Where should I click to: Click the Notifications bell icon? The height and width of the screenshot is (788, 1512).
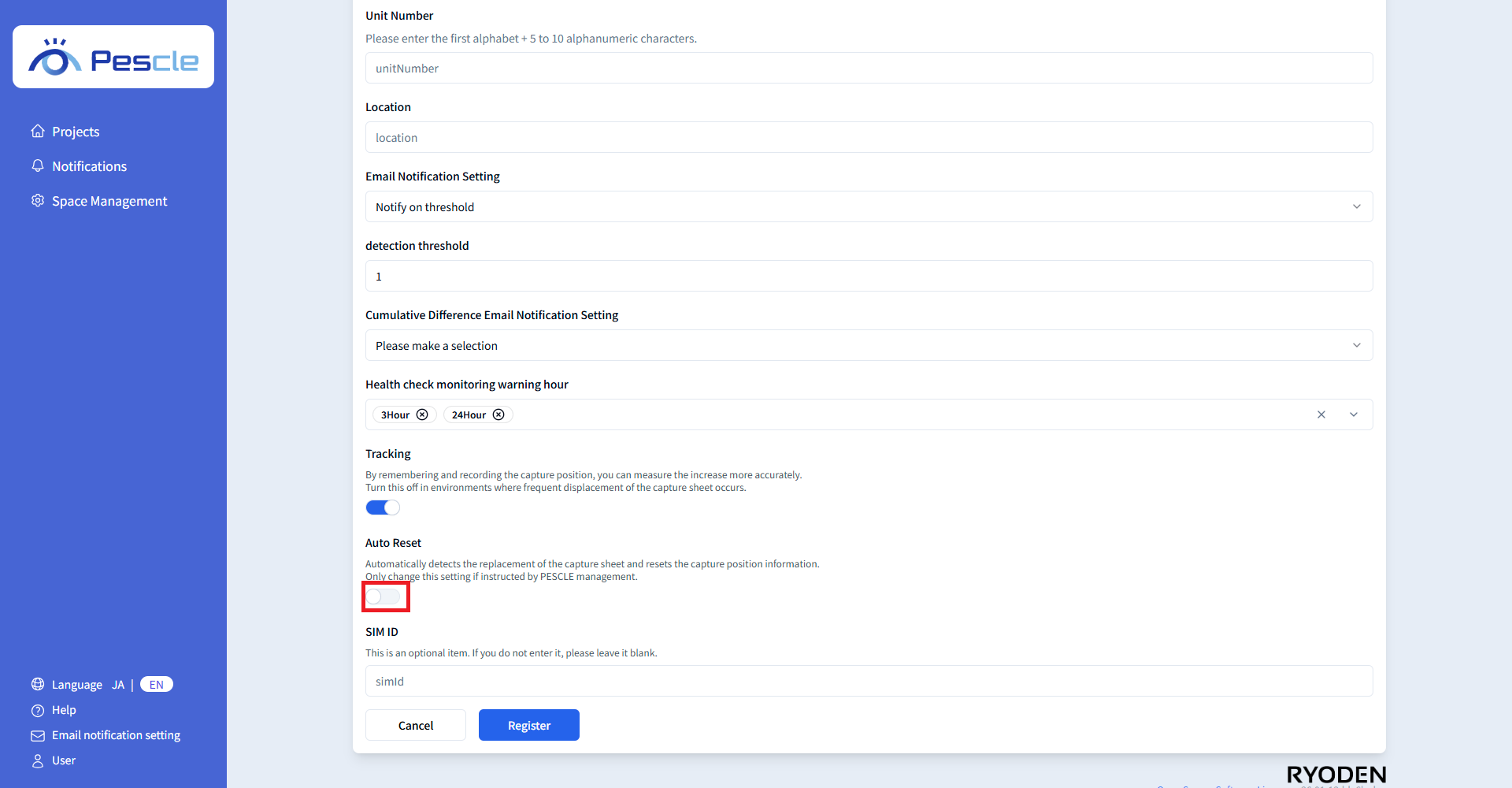tap(38, 165)
